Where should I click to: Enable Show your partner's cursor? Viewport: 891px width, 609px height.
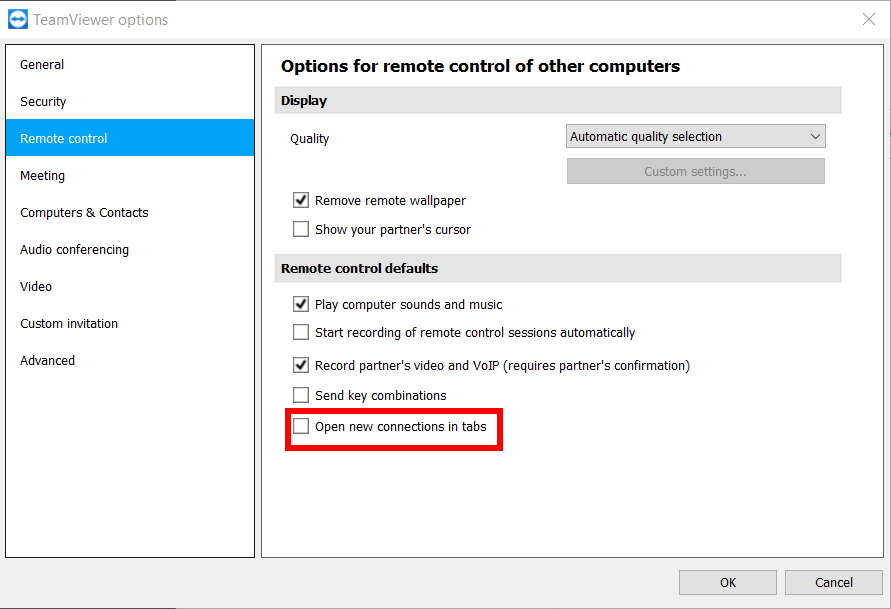301,229
